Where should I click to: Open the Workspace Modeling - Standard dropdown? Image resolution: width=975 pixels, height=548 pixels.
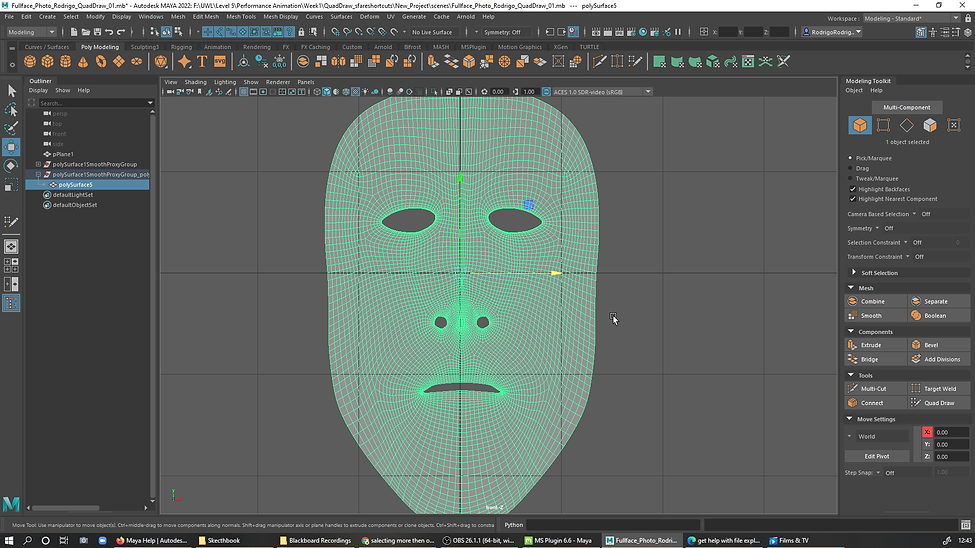pos(910,19)
